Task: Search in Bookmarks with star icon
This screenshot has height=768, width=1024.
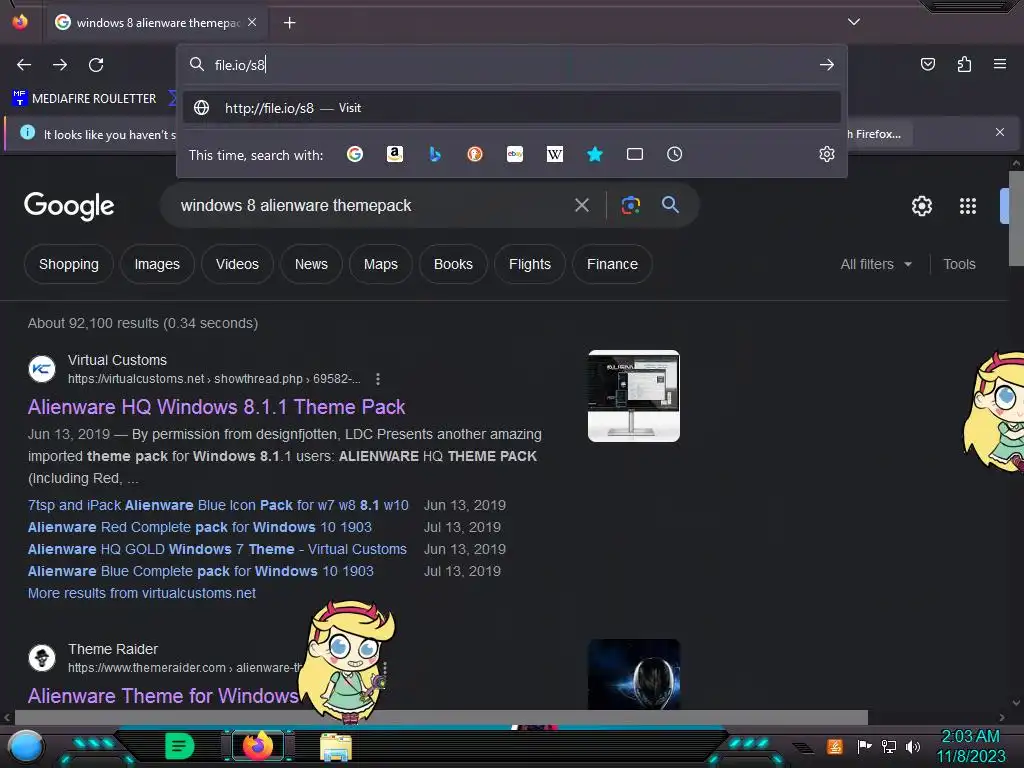Action: tap(594, 154)
